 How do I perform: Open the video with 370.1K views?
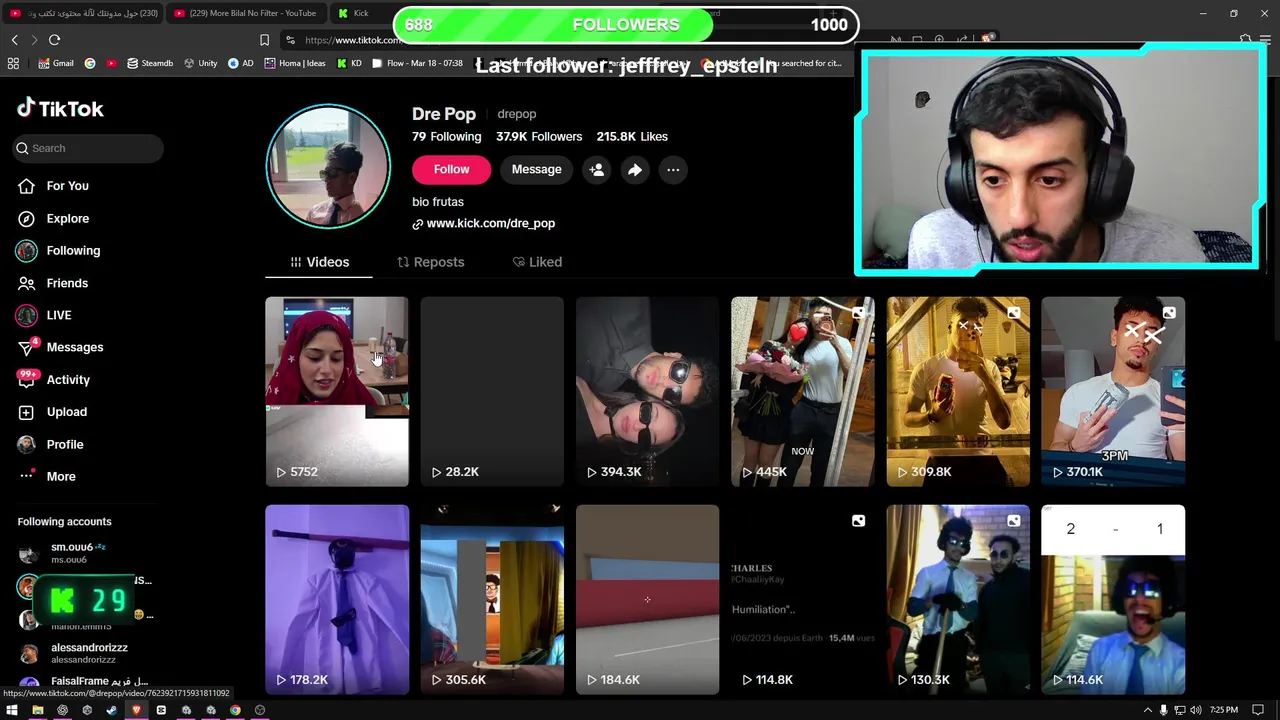click(x=1113, y=391)
